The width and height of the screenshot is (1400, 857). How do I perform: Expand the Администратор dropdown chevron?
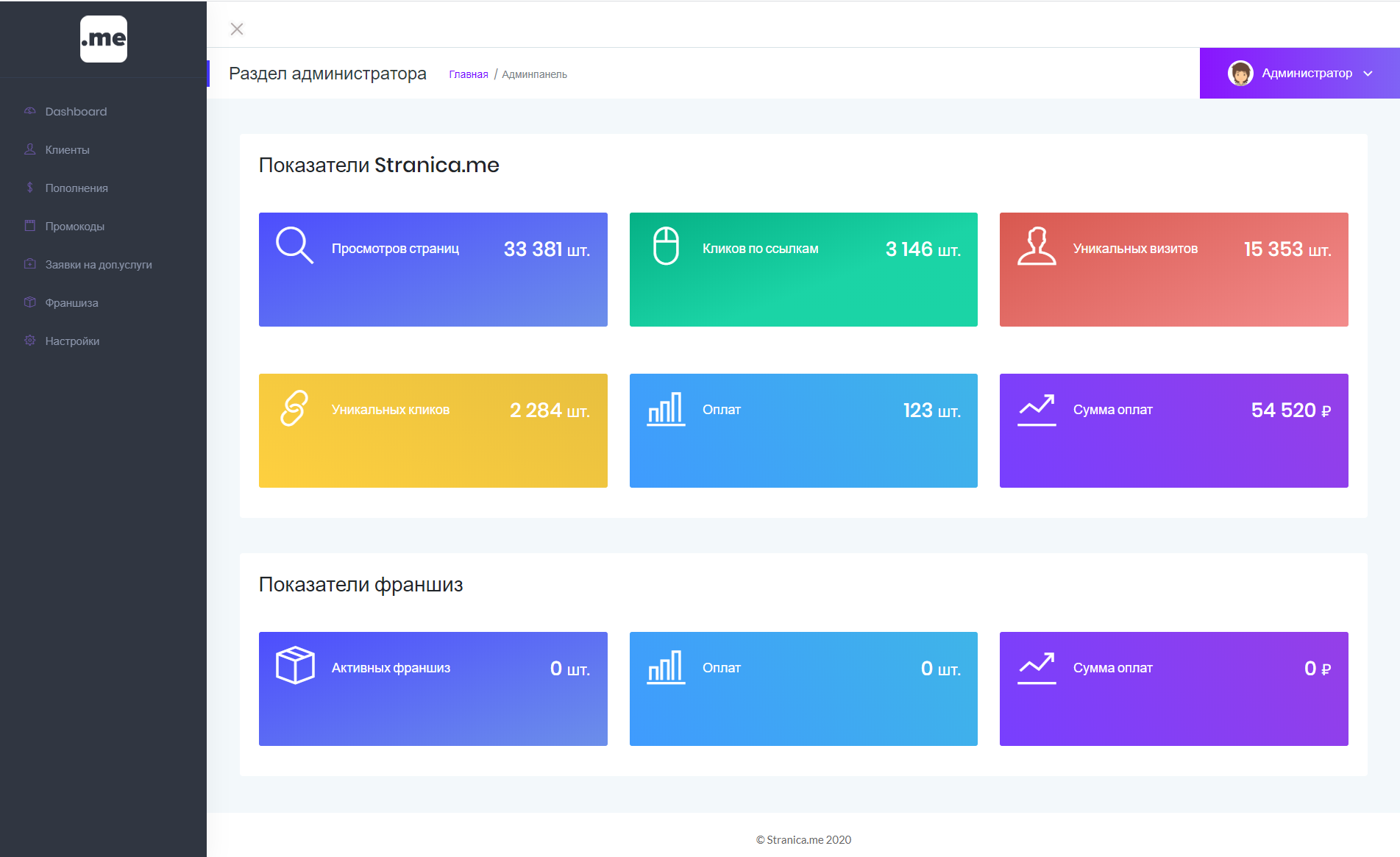(1368, 74)
